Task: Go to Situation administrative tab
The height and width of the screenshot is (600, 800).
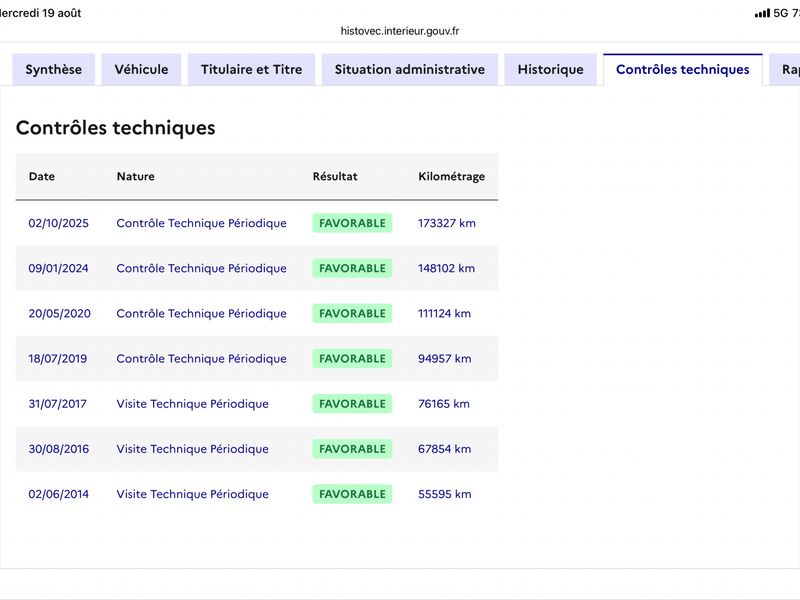Action: 410,69
